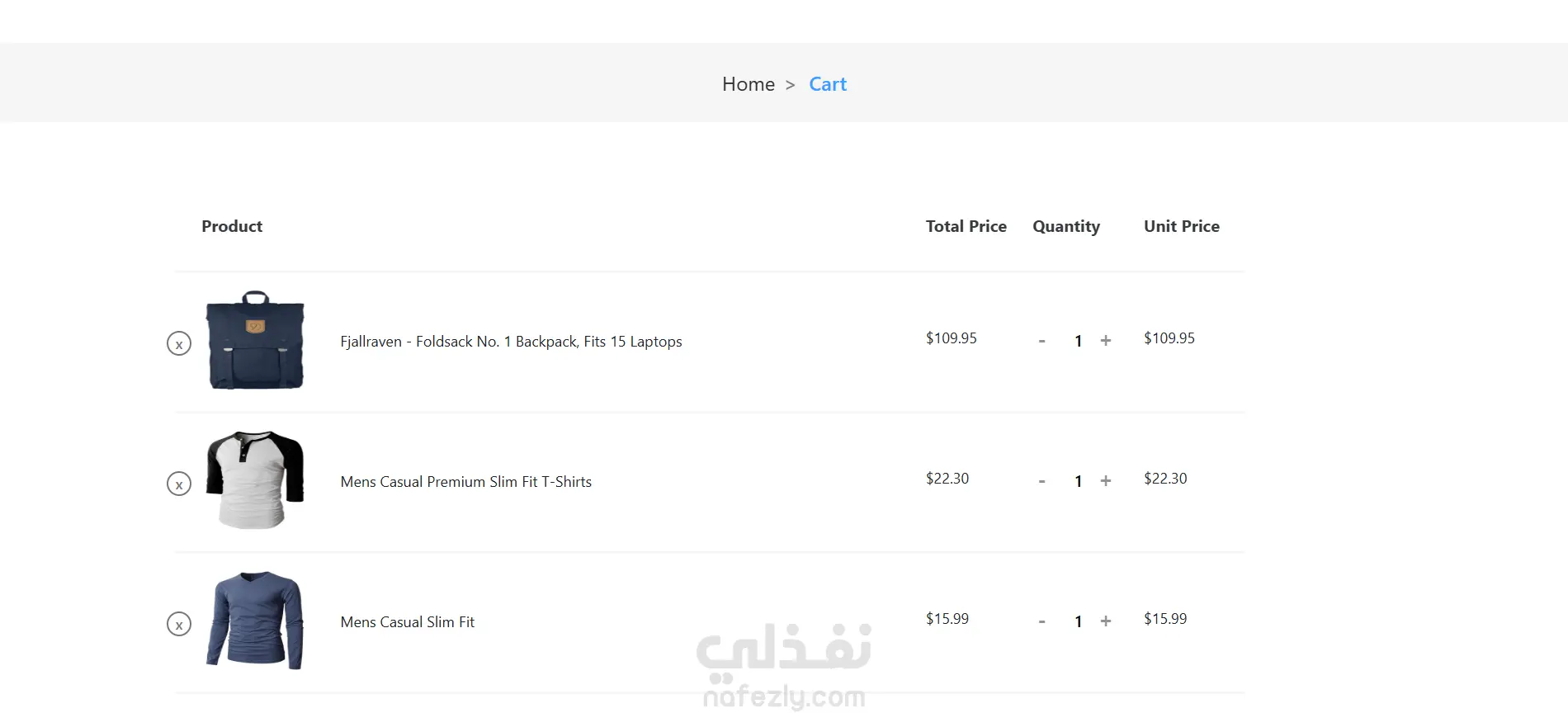Decrease quantity of Mens Casual Slim Fit
The height and width of the screenshot is (713, 1568).
point(1042,621)
